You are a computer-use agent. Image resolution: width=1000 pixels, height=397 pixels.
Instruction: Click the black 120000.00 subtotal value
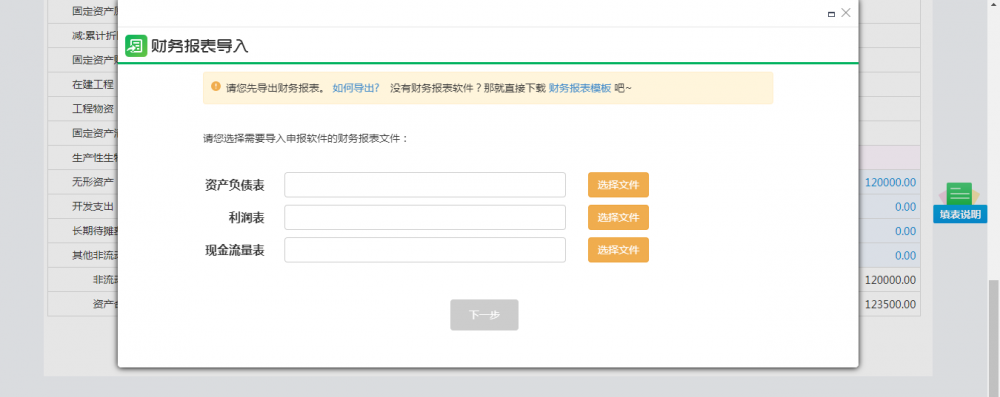point(890,280)
